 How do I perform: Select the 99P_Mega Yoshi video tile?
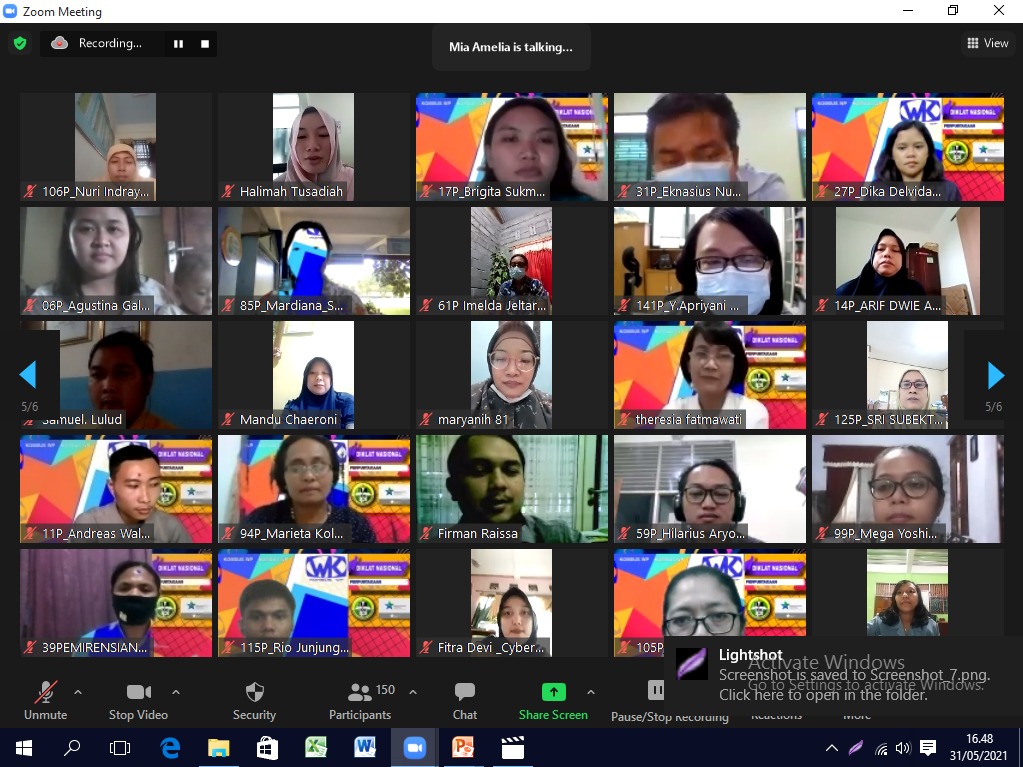tap(908, 489)
